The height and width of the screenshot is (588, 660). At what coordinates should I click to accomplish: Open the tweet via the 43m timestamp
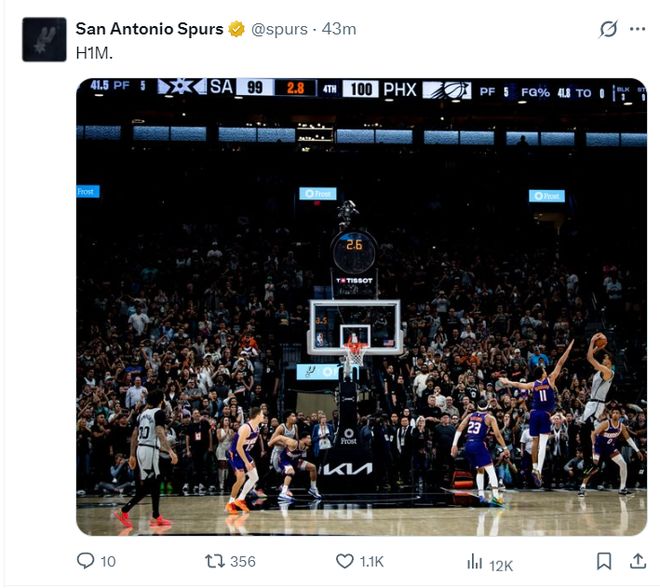click(340, 29)
